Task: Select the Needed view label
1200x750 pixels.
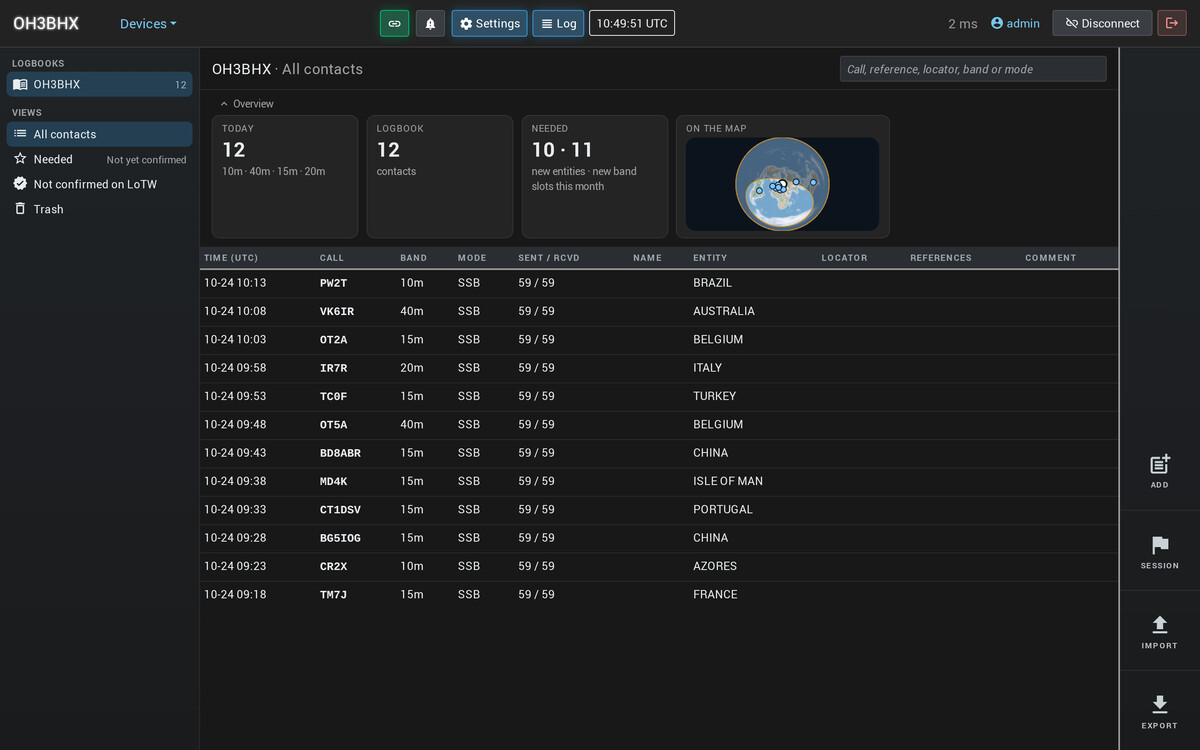Action: (x=53, y=159)
